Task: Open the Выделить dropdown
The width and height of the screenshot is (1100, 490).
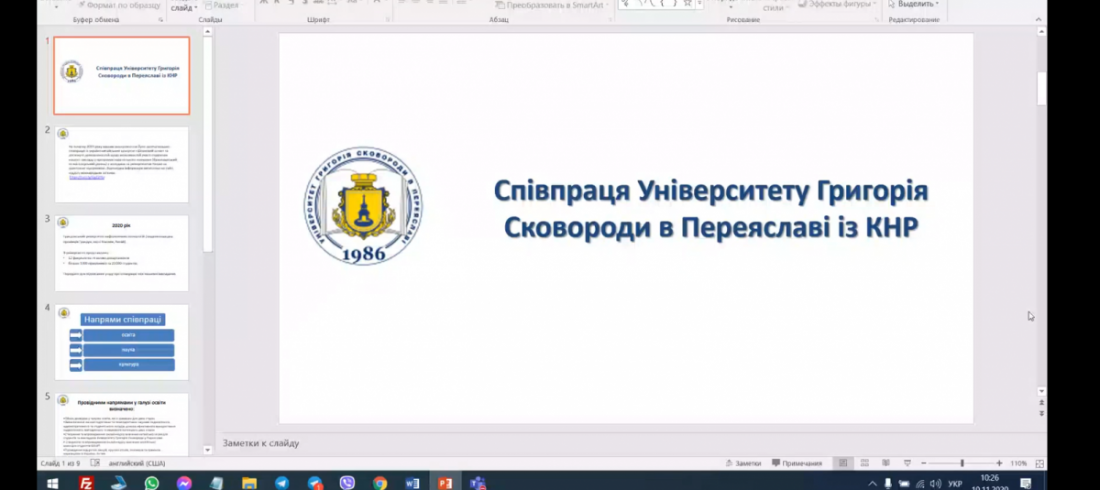Action: (914, 4)
